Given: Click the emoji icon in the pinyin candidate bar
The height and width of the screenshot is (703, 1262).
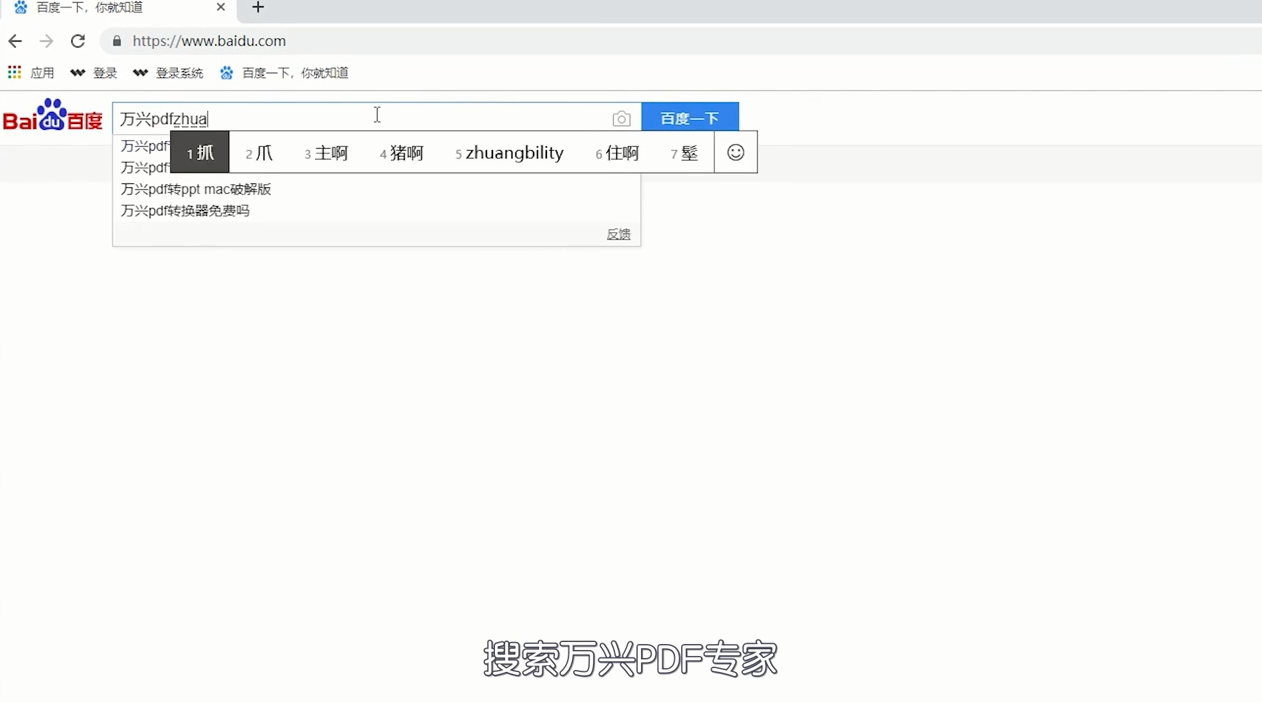Looking at the screenshot, I should click(x=735, y=152).
